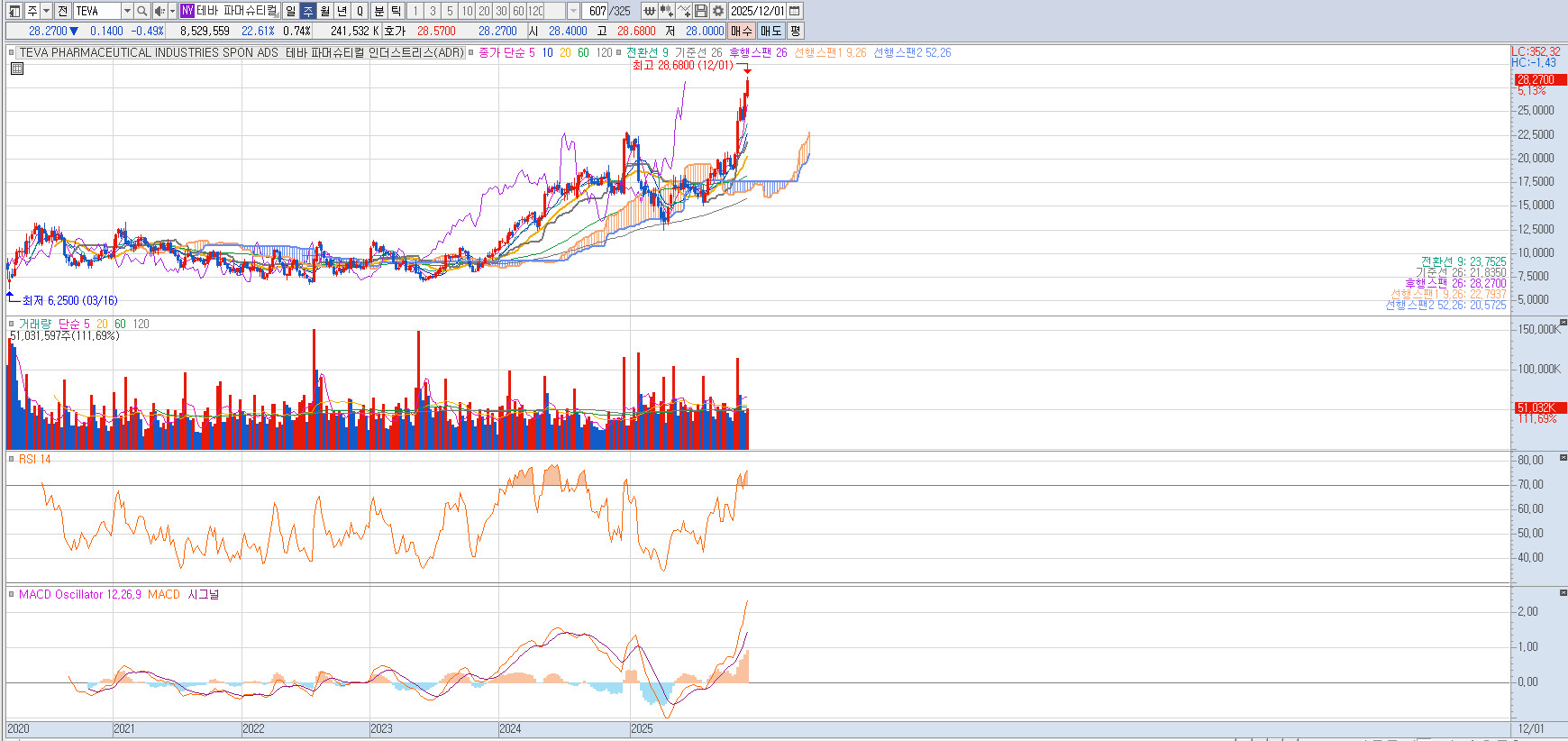The width and height of the screenshot is (1568, 741).
Task: Toggle the small square beside 거래량 indicator
Action: [12, 324]
